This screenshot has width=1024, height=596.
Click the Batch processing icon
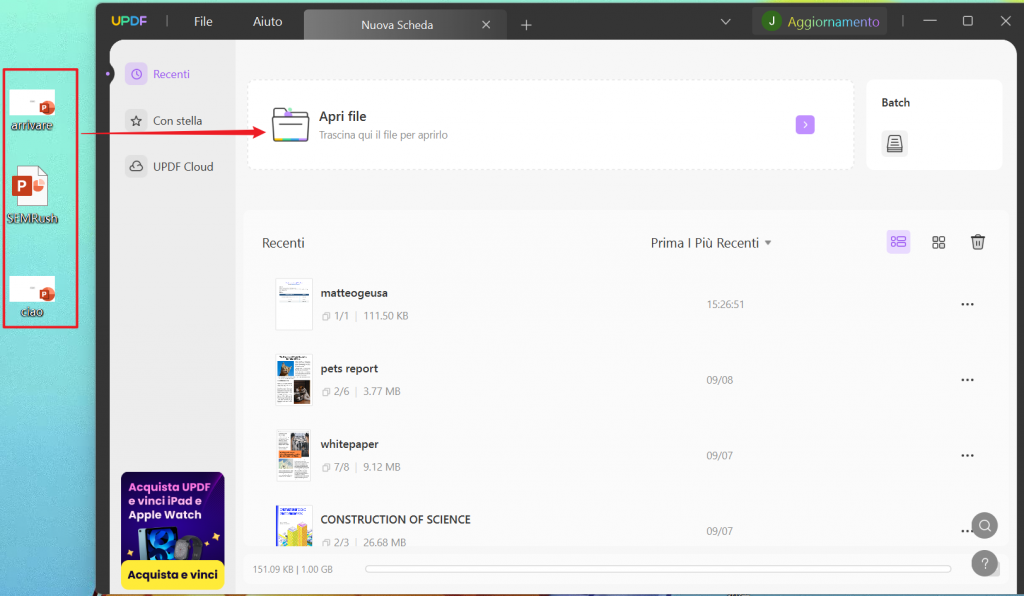point(893,143)
